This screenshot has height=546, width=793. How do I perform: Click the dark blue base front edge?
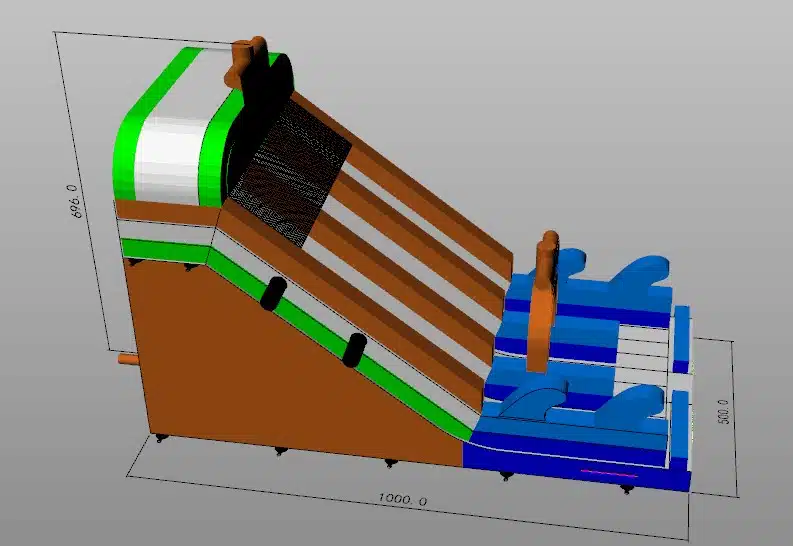pyautogui.click(x=580, y=477)
